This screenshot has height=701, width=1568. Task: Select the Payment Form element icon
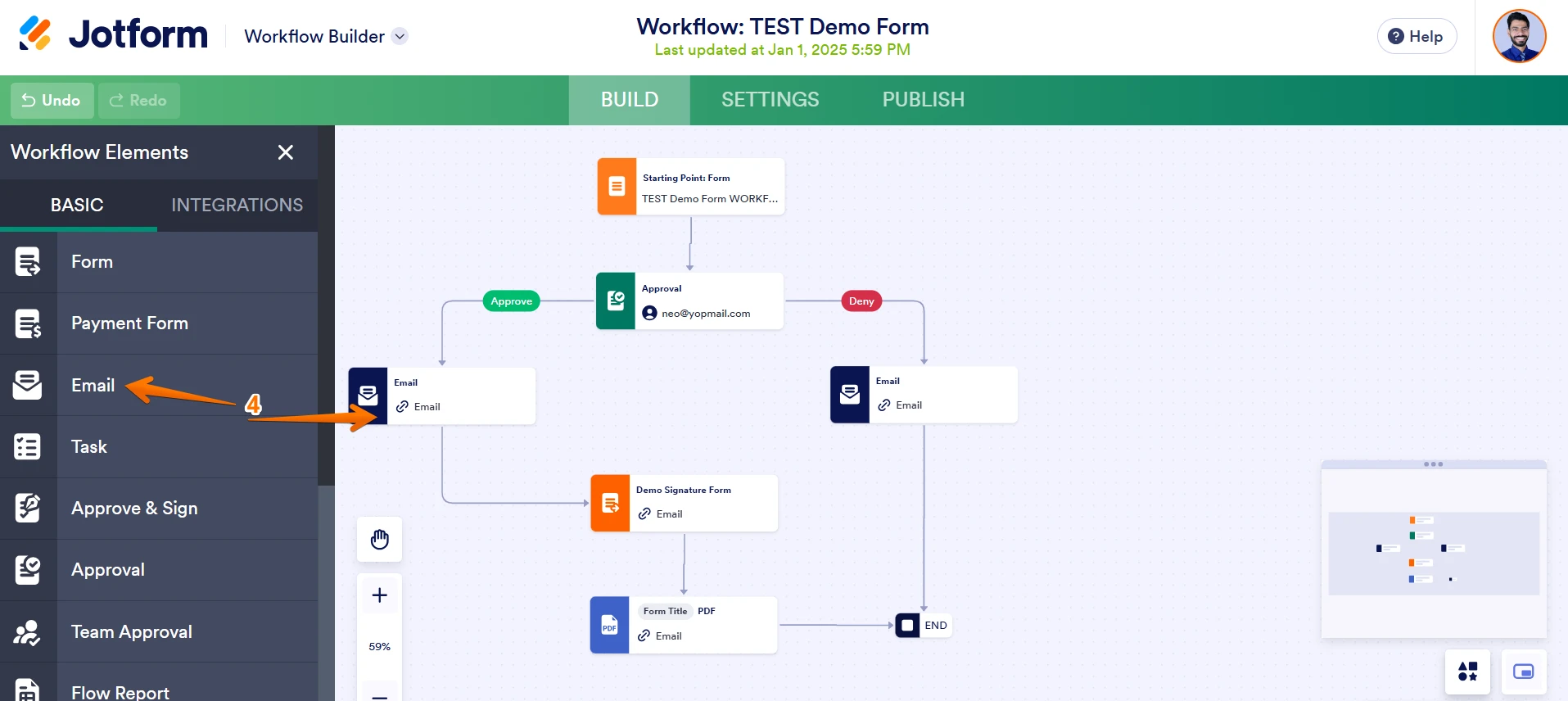[28, 323]
